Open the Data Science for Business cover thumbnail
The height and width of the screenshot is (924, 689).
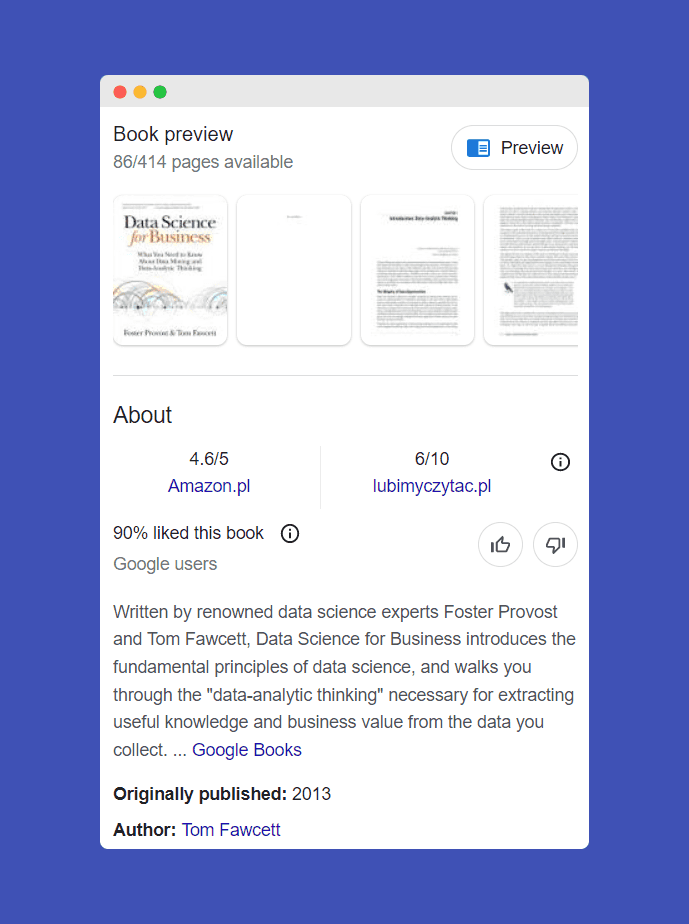170,270
